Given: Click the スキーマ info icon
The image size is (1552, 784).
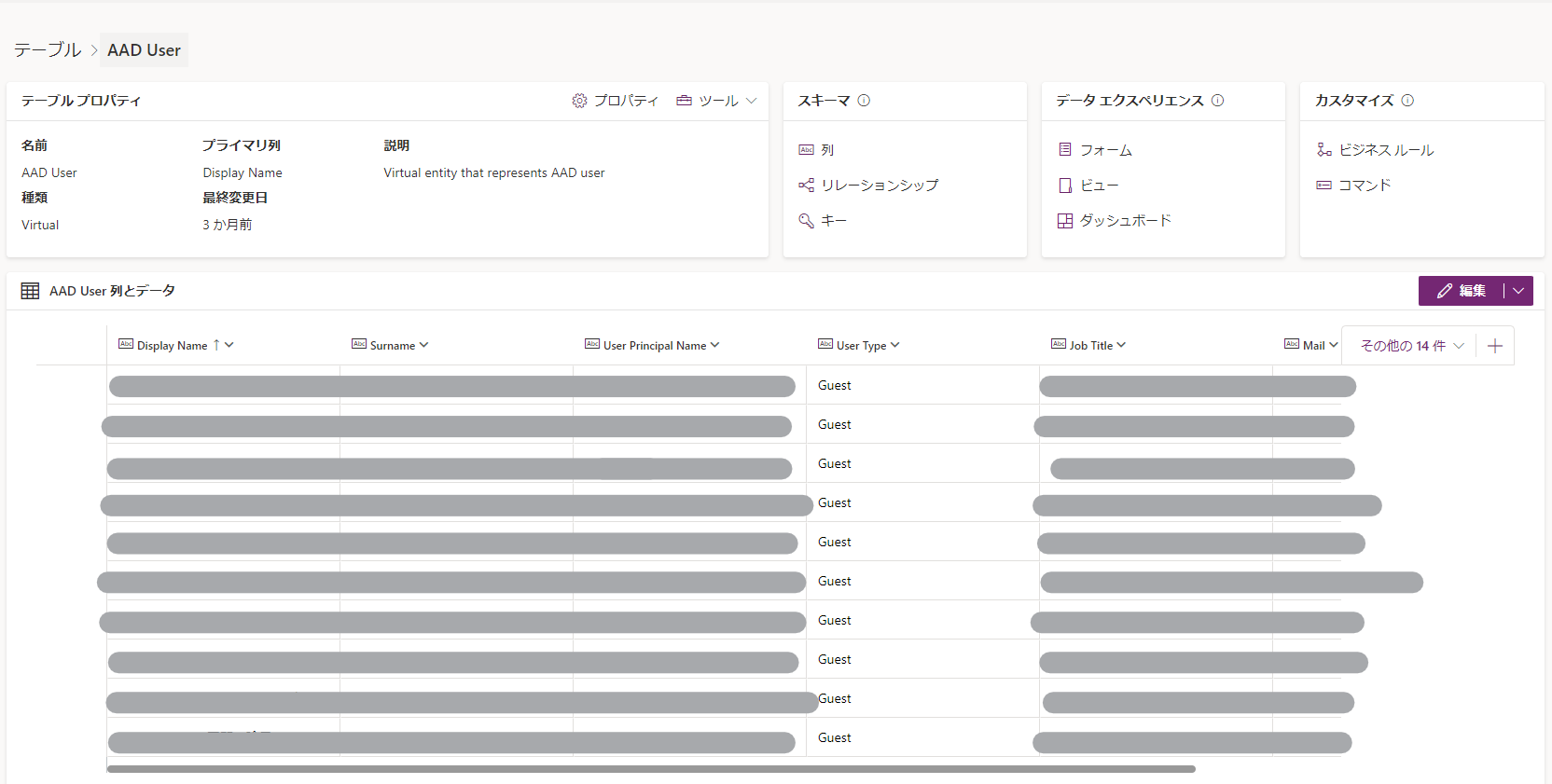Looking at the screenshot, I should pos(864,101).
